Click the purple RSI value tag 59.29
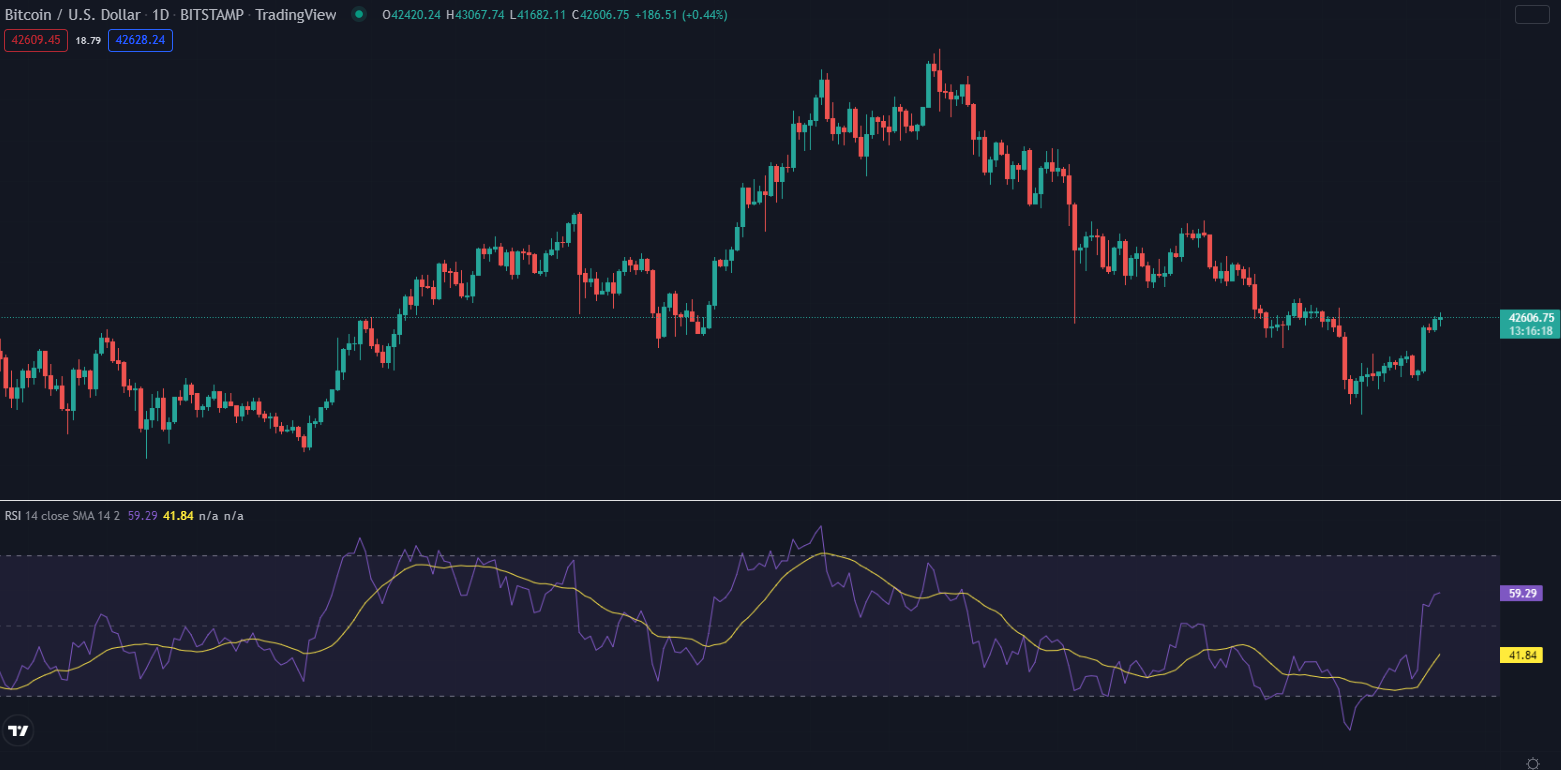Image resolution: width=1561 pixels, height=770 pixels. tap(1521, 593)
